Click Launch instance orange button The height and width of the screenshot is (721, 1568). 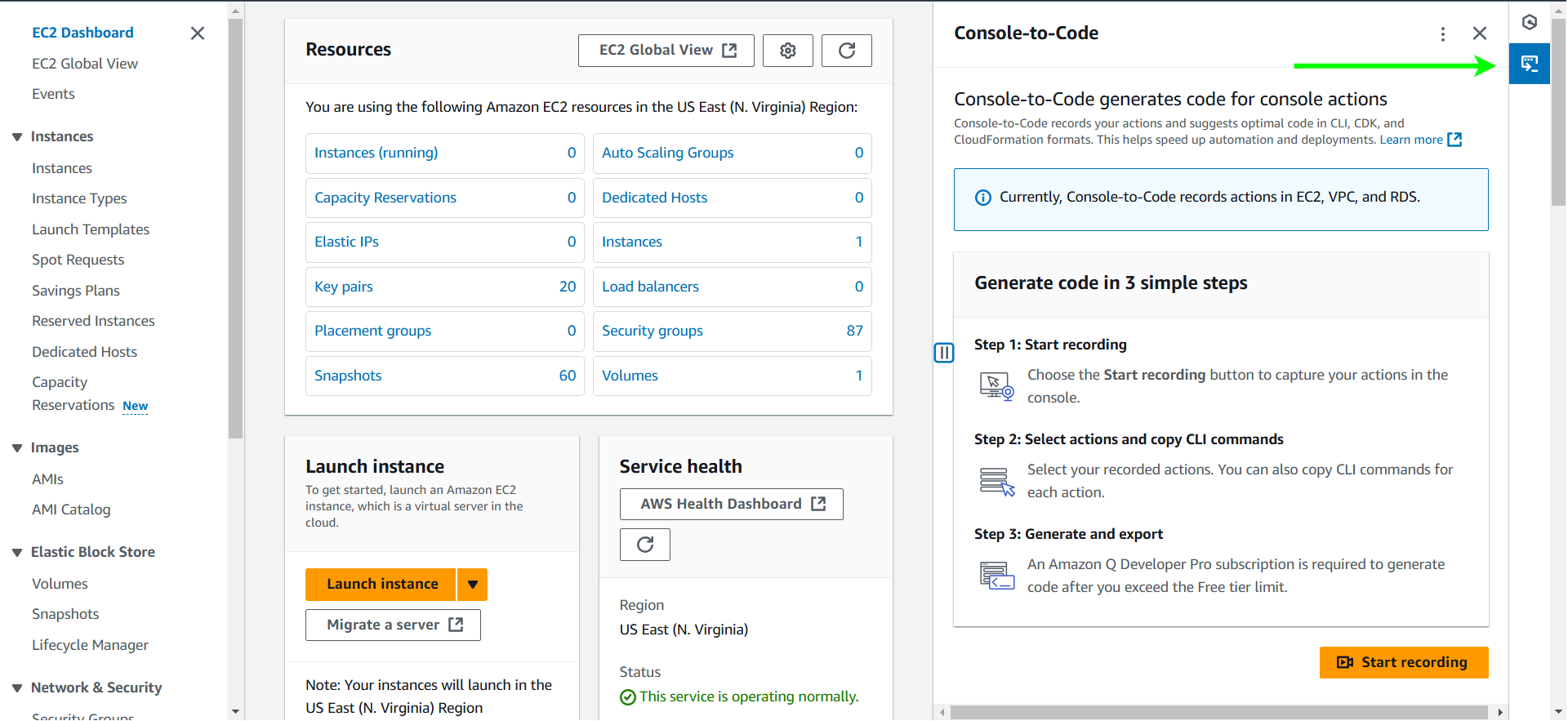tap(381, 585)
